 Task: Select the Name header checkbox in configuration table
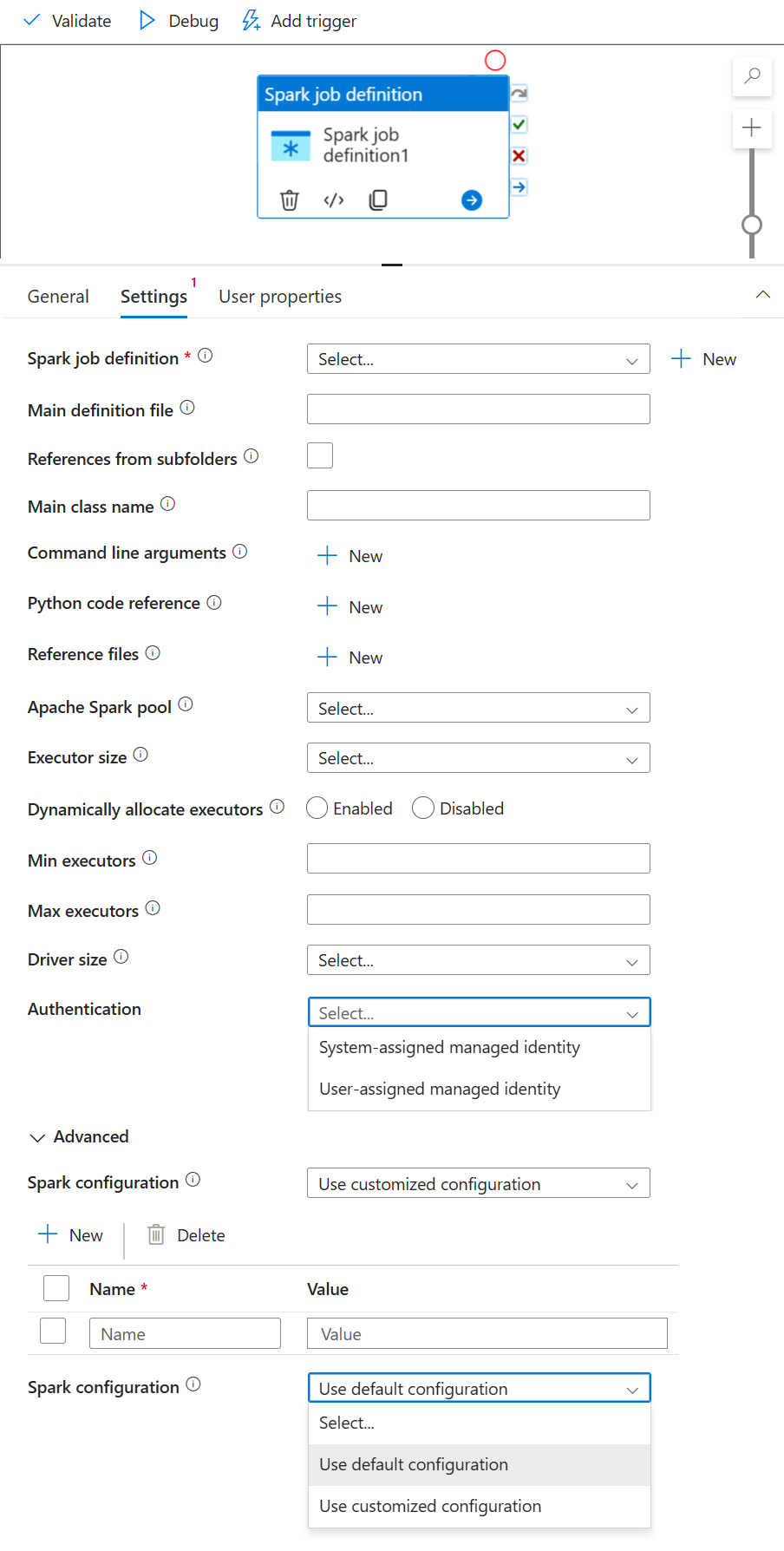(x=56, y=1288)
